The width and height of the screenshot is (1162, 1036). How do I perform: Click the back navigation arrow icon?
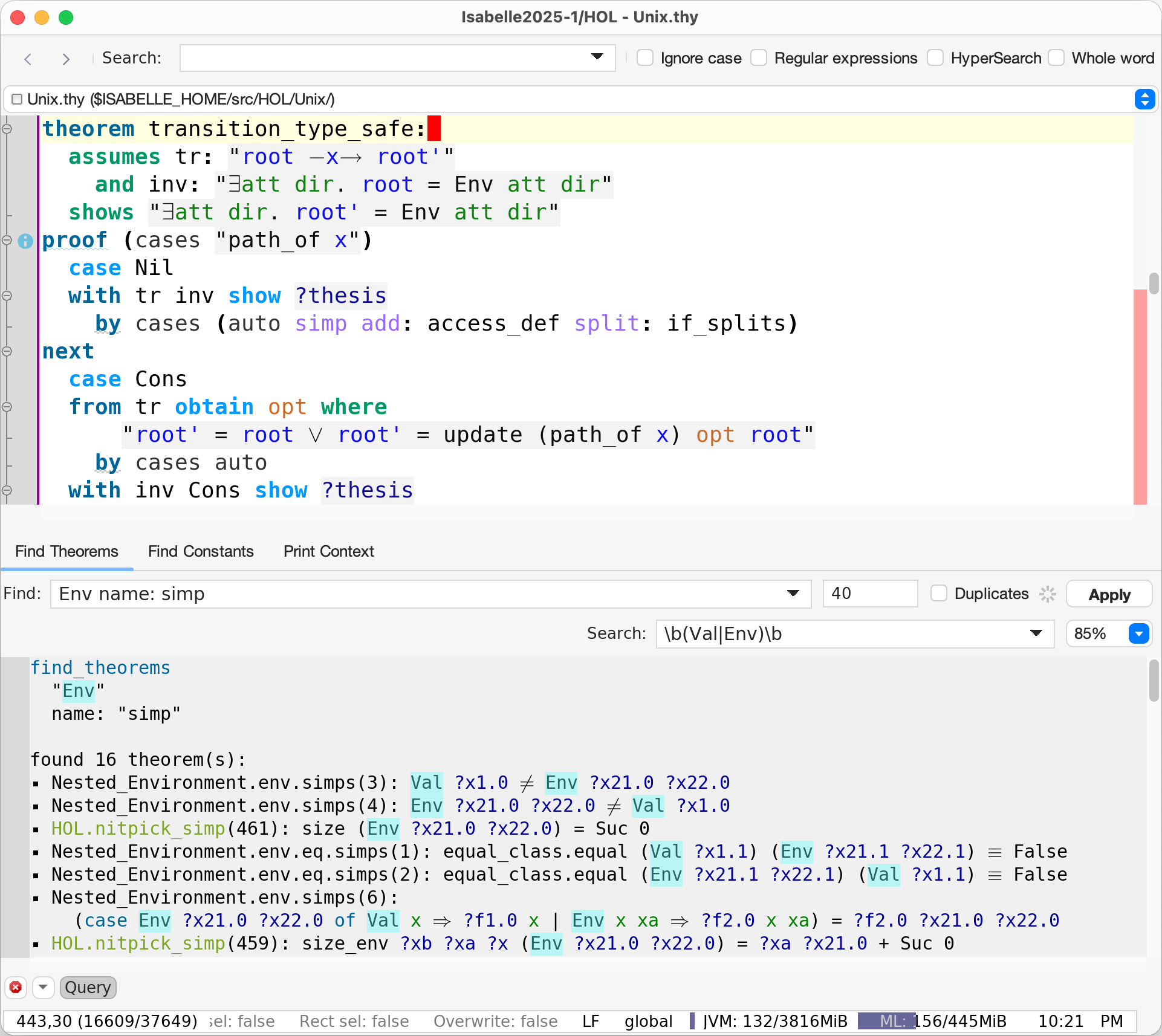(28, 59)
